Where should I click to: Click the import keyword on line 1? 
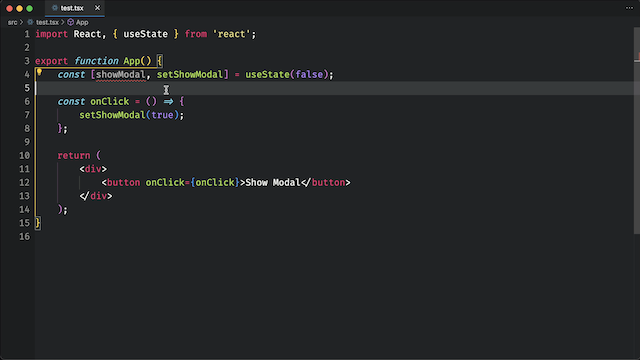pos(51,34)
